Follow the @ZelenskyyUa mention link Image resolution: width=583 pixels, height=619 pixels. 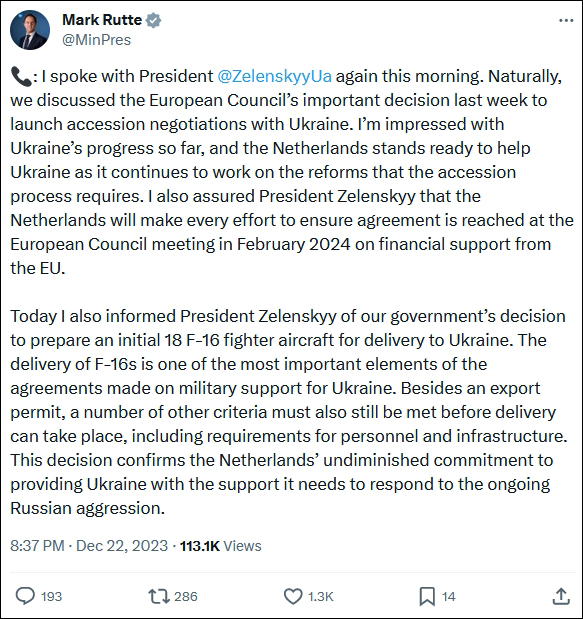[x=275, y=76]
